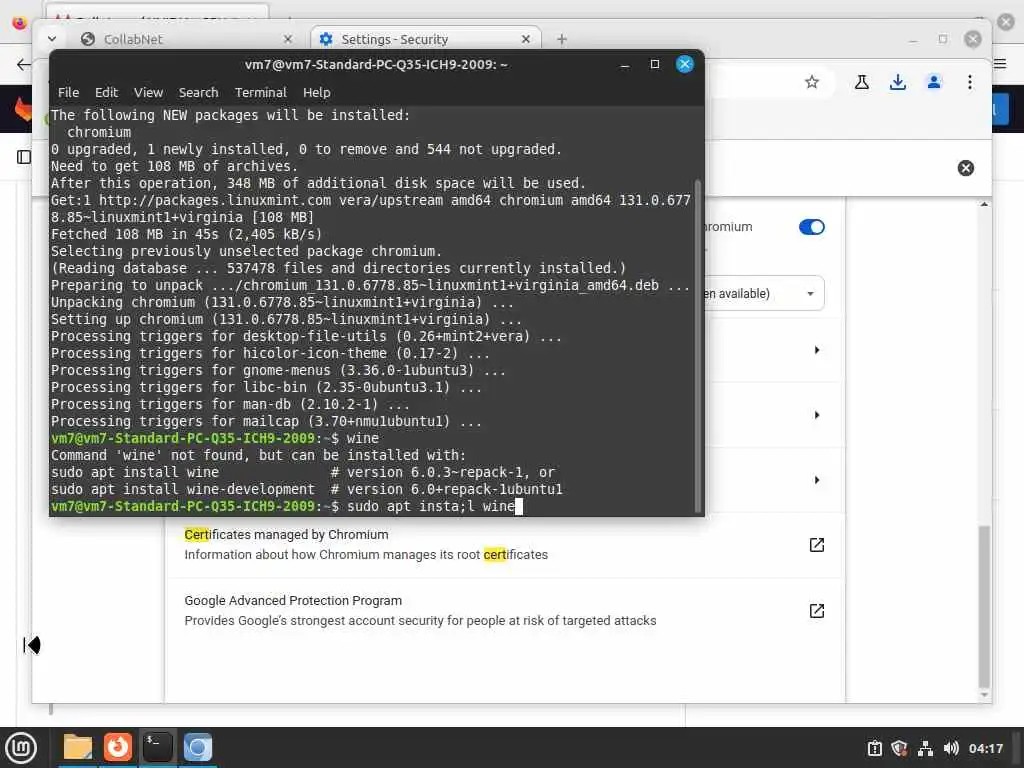Open Chromium Labs flask icon
Screen dimensions: 1024x768
pyautogui.click(x=861, y=82)
